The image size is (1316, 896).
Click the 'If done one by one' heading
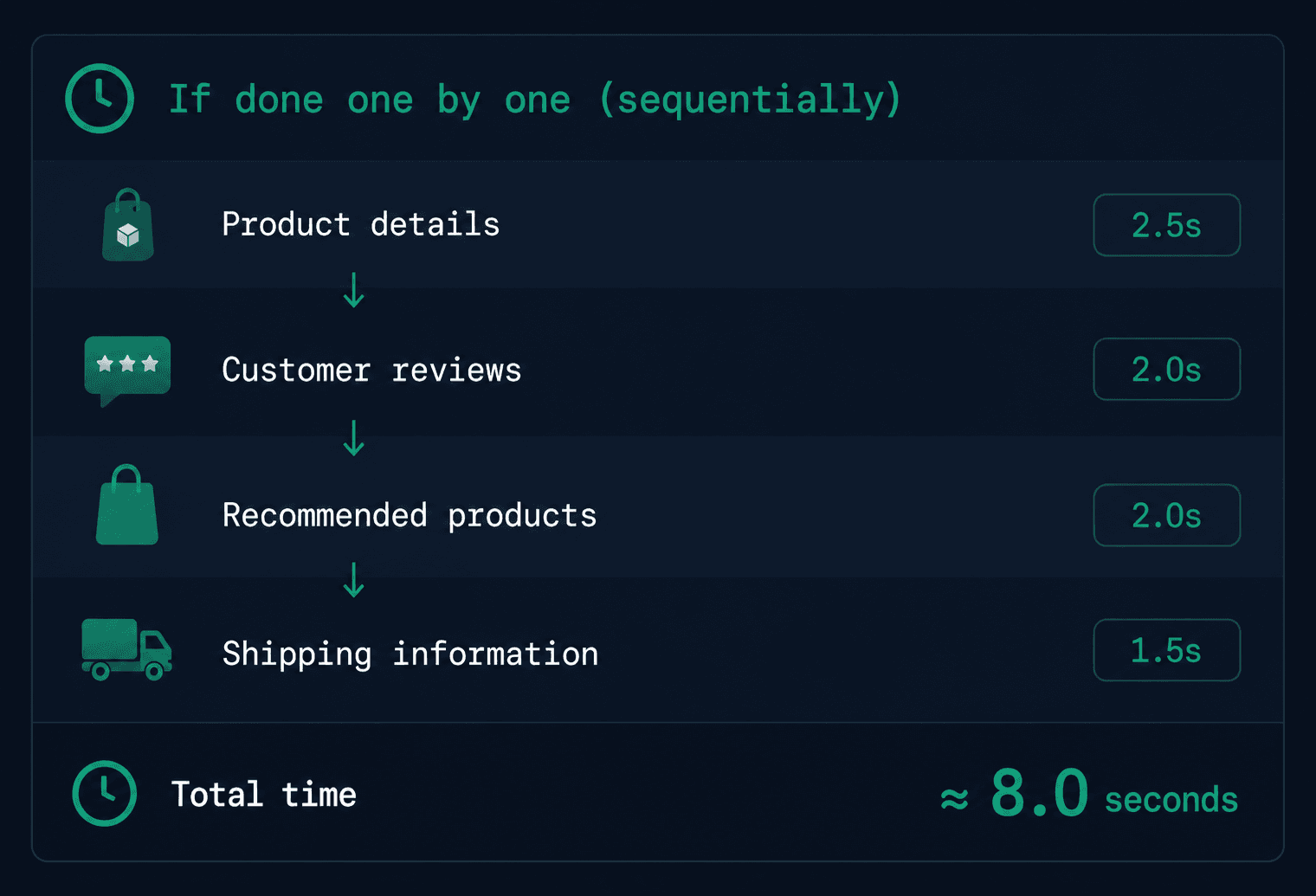tap(535, 100)
